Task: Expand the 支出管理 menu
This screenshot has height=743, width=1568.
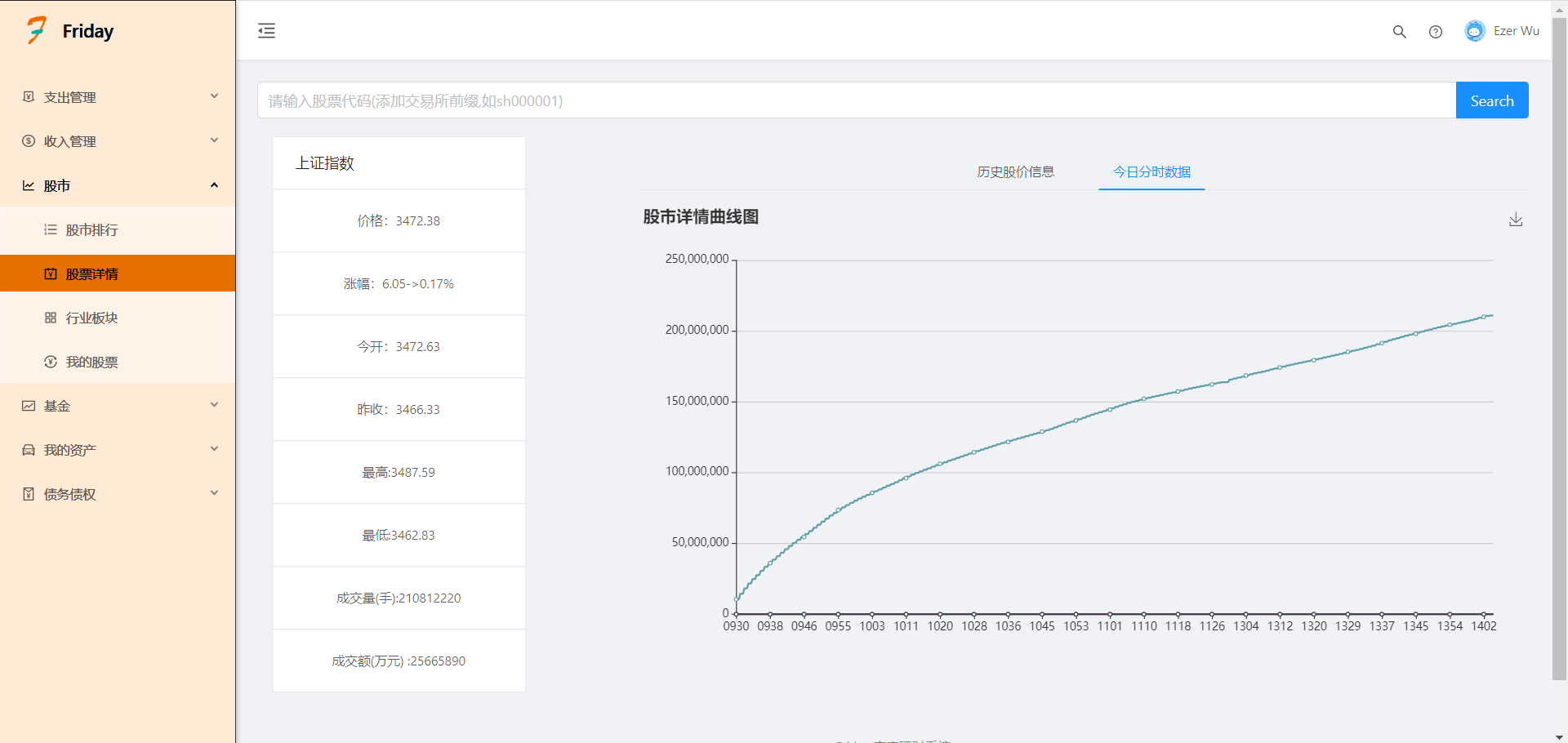Action: (118, 97)
